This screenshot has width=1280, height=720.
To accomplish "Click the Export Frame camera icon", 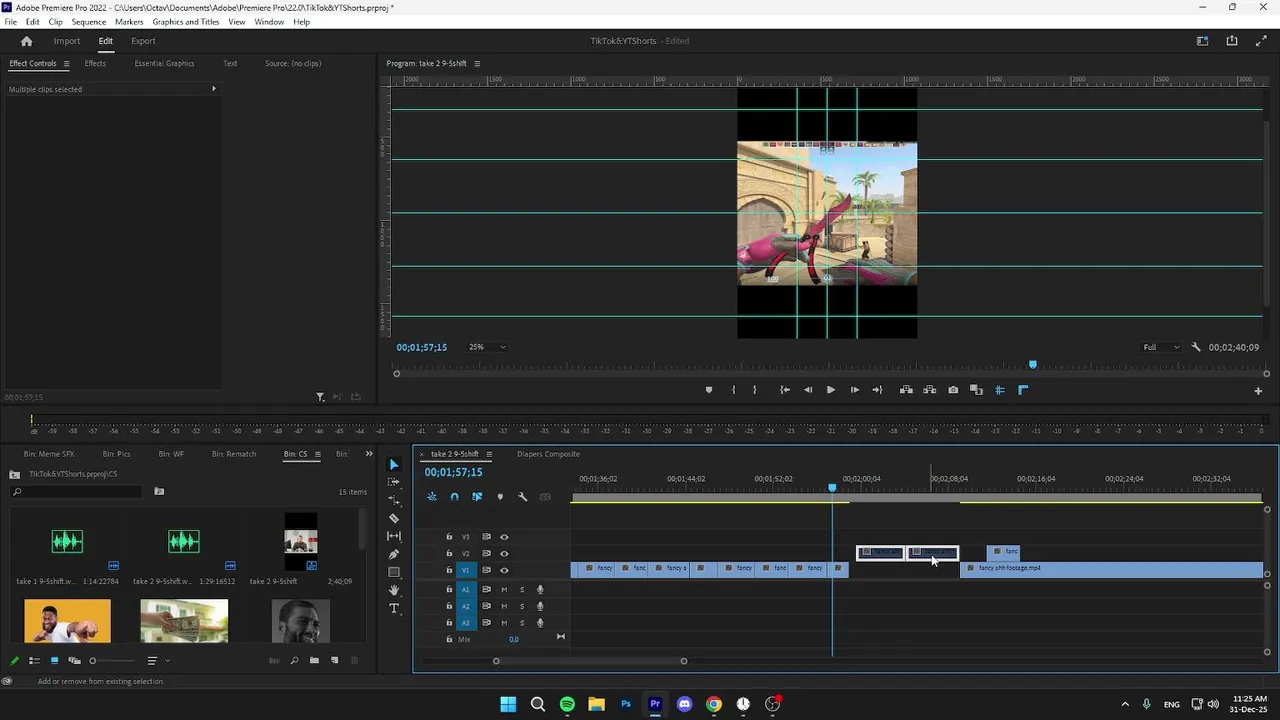I will point(953,390).
